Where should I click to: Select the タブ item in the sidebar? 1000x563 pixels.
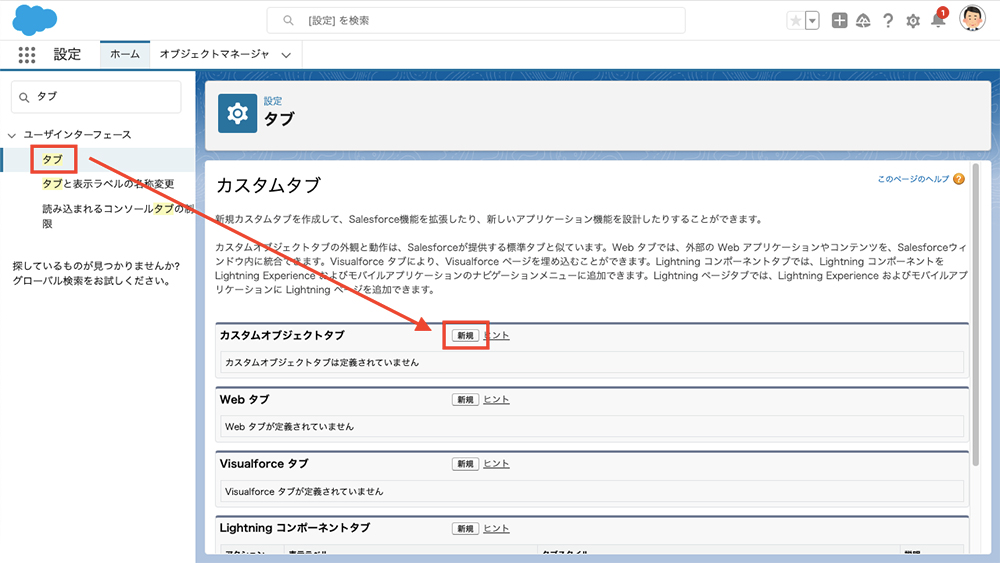(52, 159)
